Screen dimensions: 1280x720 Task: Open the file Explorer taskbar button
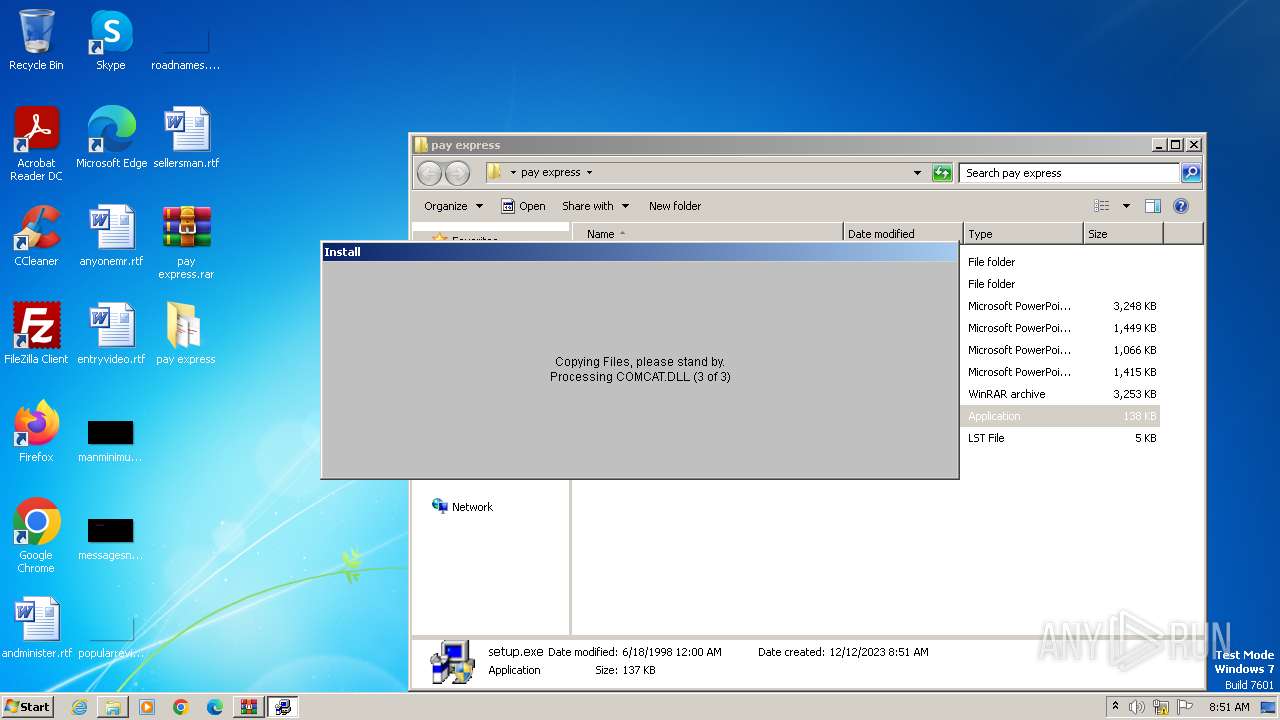pyautogui.click(x=113, y=707)
